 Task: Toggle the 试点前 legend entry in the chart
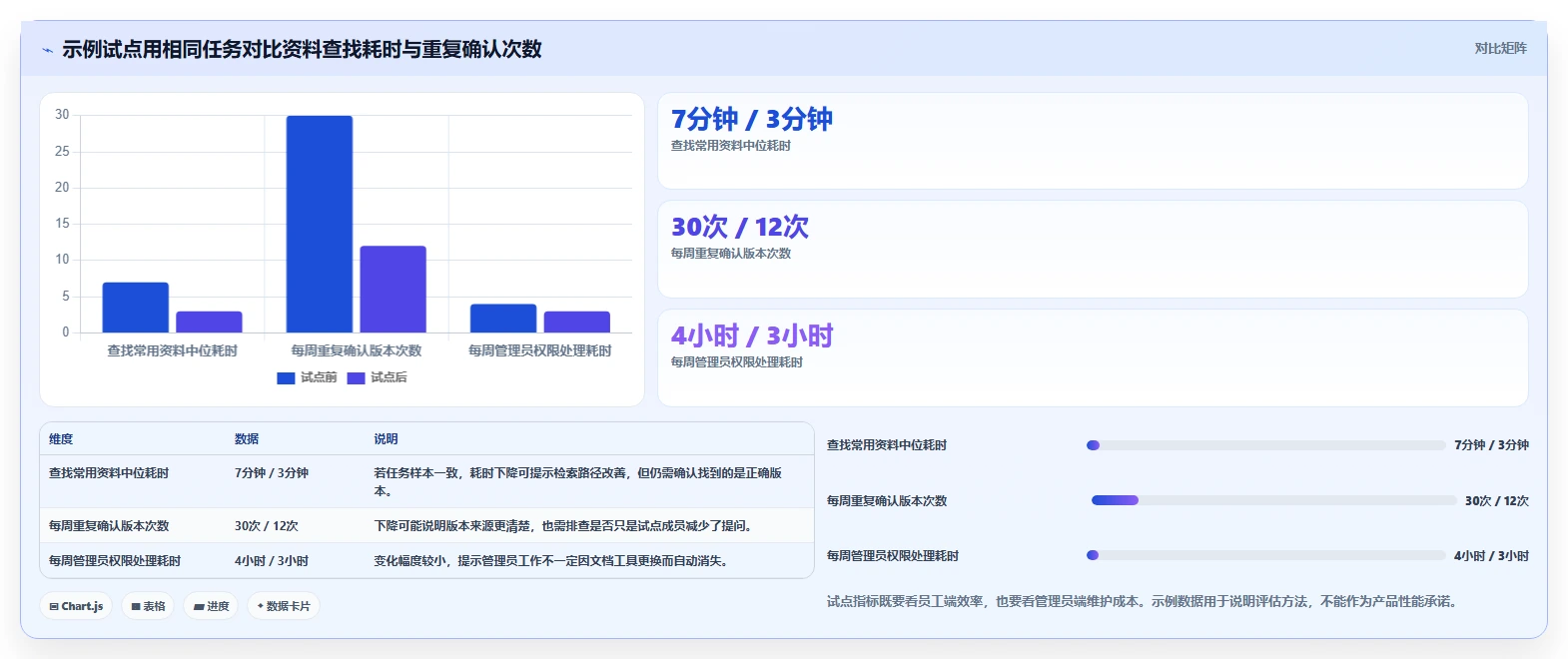click(307, 377)
